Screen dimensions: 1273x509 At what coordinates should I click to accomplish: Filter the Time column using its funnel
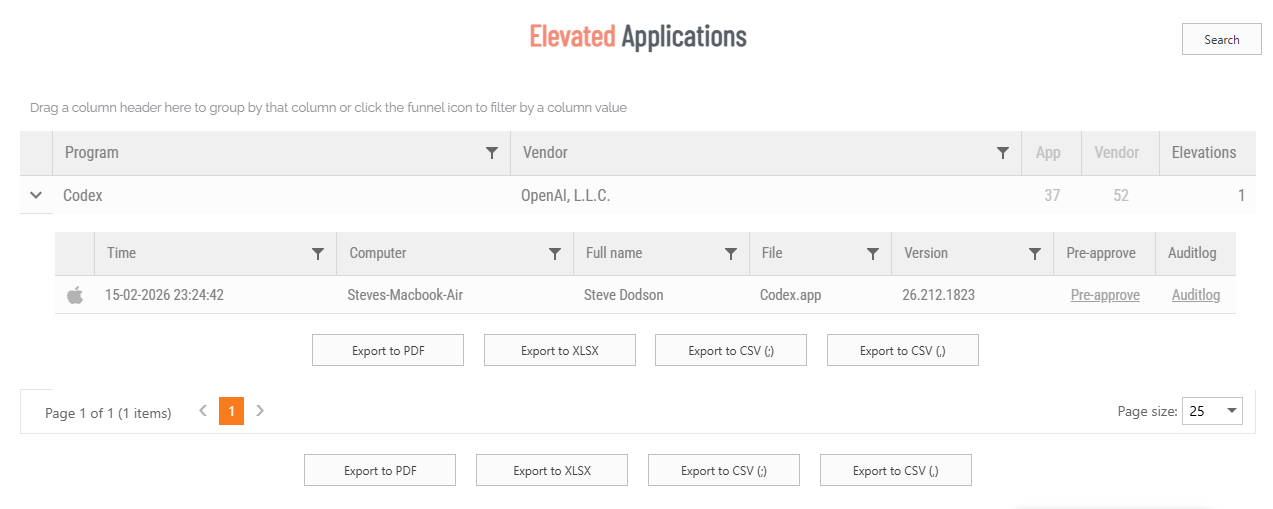(x=318, y=254)
